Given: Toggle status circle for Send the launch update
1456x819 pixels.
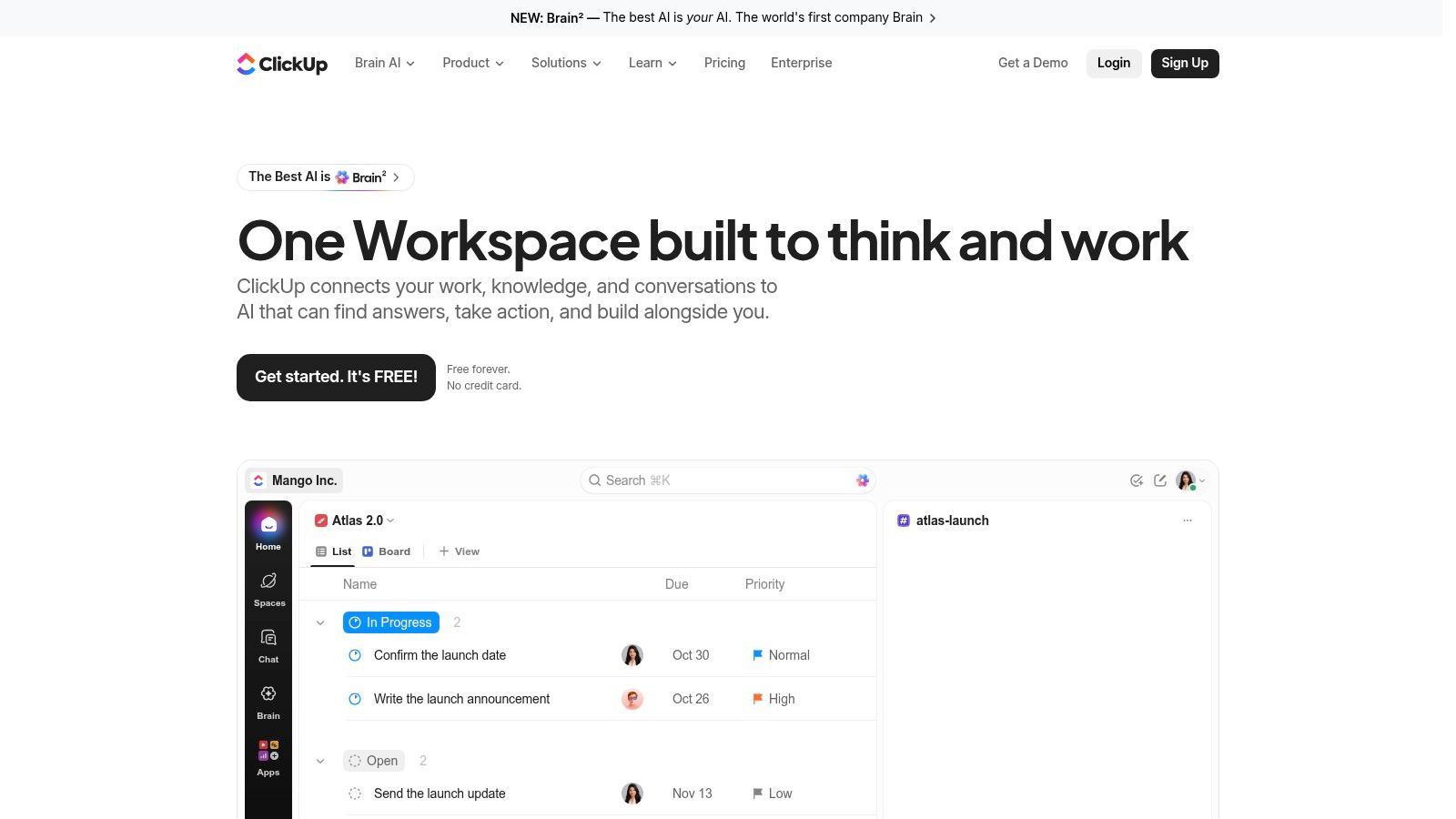Looking at the screenshot, I should point(355,794).
